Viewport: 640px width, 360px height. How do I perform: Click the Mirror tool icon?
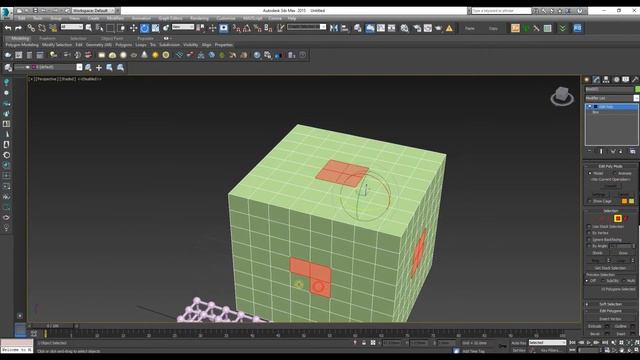pyautogui.click(x=334, y=28)
